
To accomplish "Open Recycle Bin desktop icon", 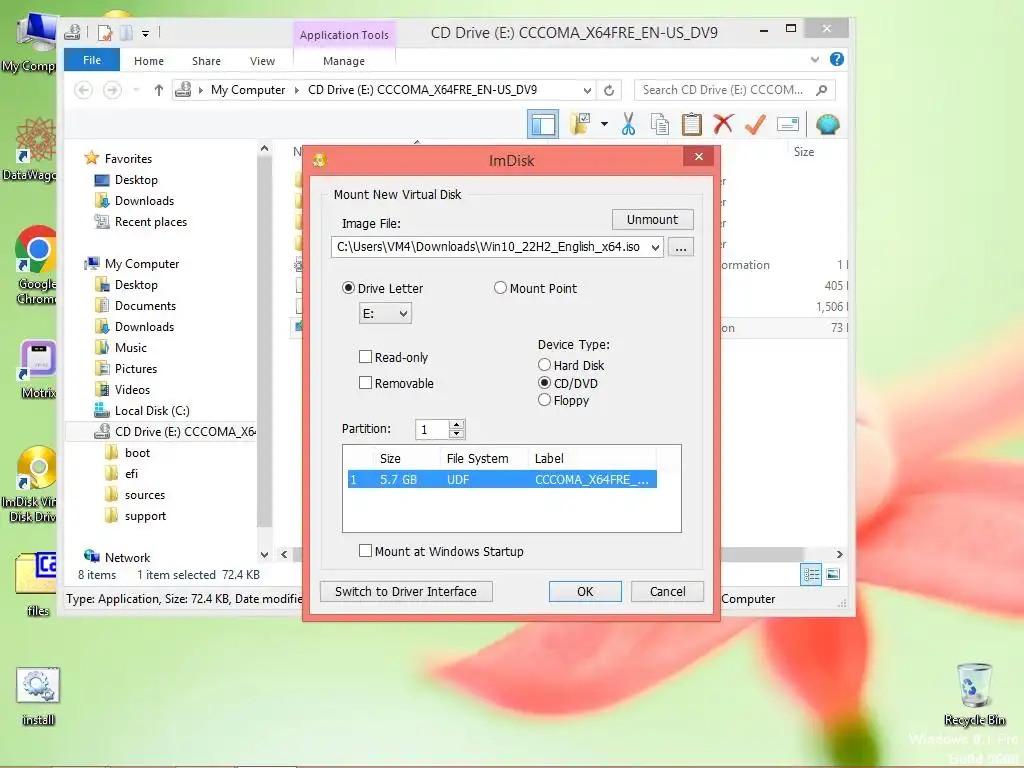I will click(x=974, y=695).
